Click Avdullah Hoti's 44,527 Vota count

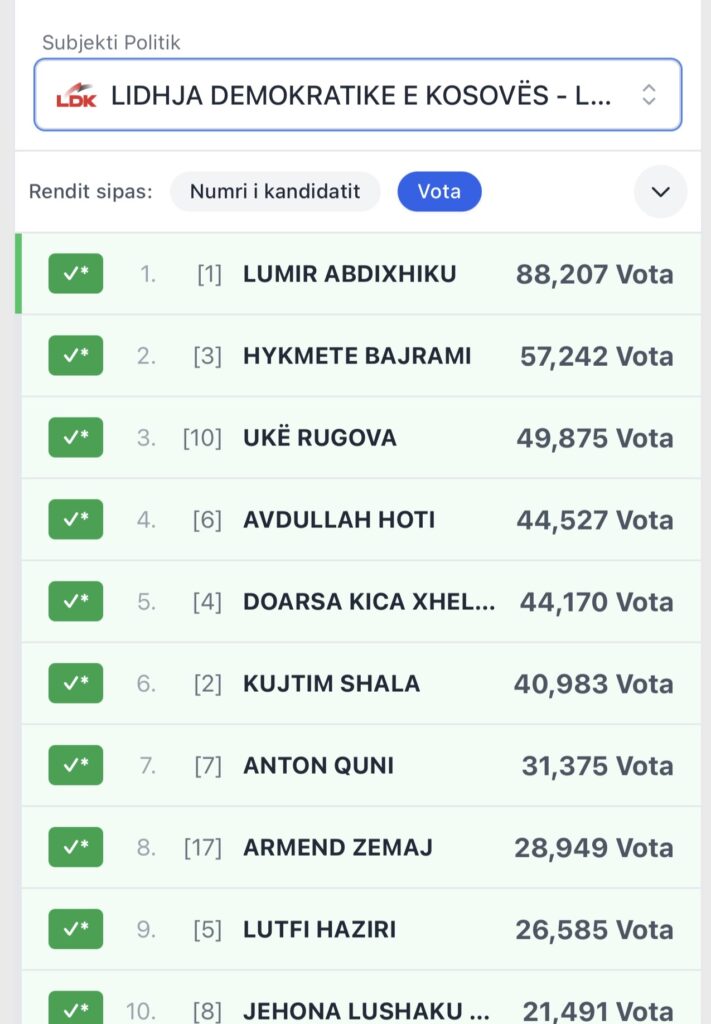[594, 520]
